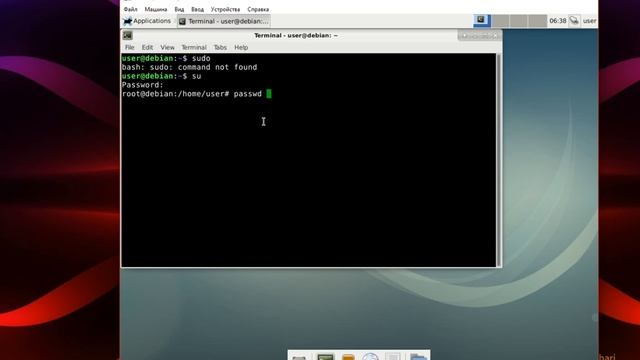The height and width of the screenshot is (360, 640).
Task: Launch terminal emulator from bottom dock
Action: 325,357
